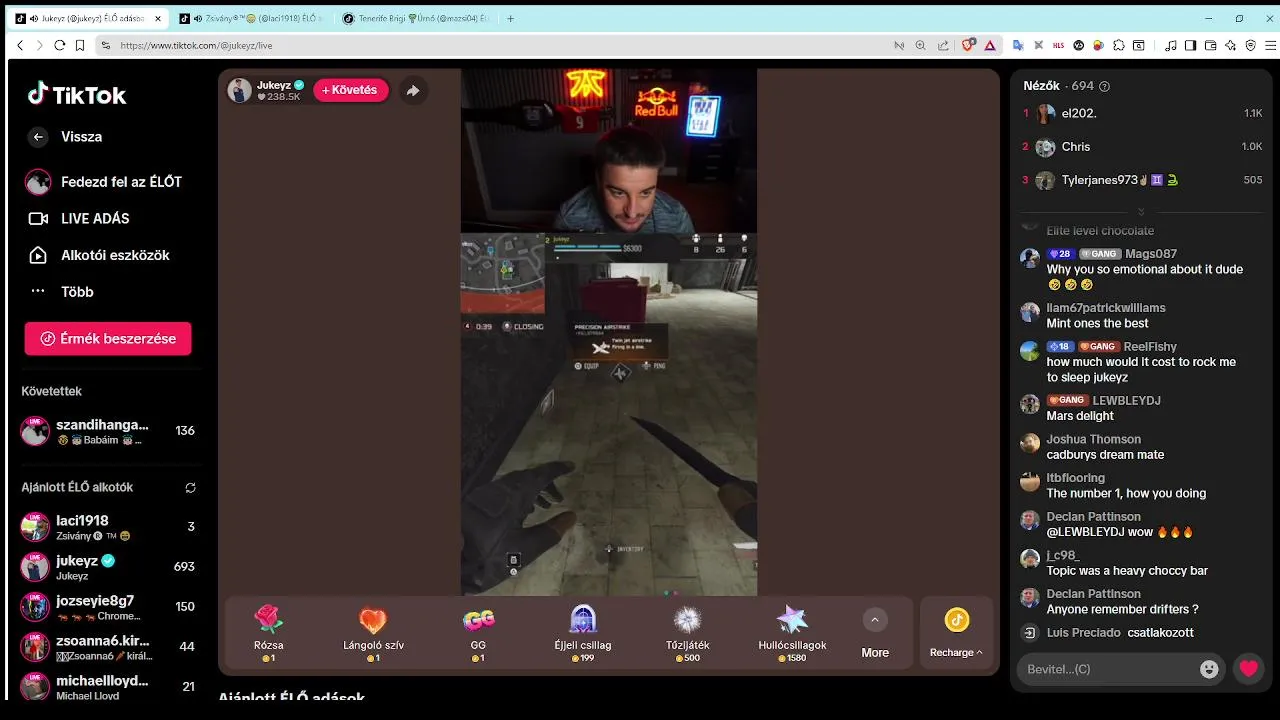Click username liam67patrickwilliams in chat
Viewport: 1280px width, 720px height.
pos(1106,308)
